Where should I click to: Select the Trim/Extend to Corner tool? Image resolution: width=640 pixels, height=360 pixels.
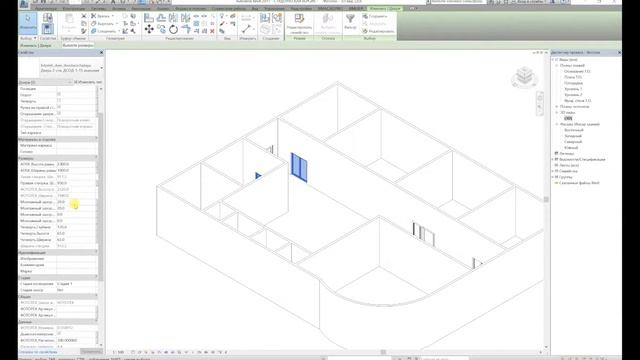[186, 29]
